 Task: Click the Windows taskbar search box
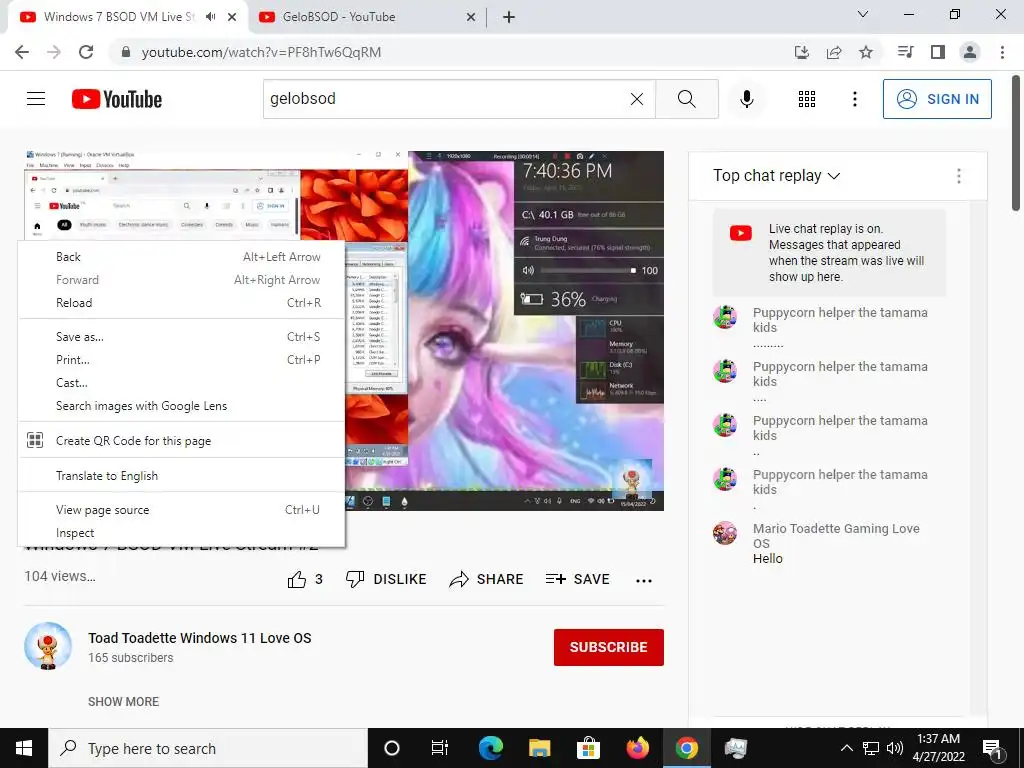point(208,748)
